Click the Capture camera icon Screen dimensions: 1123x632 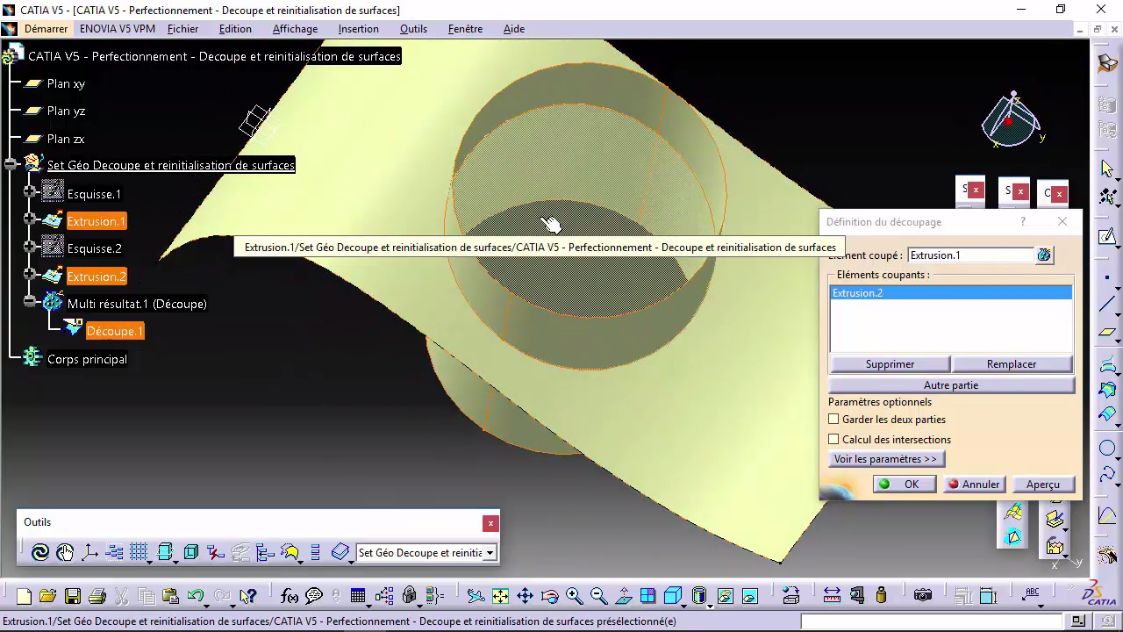click(922, 596)
